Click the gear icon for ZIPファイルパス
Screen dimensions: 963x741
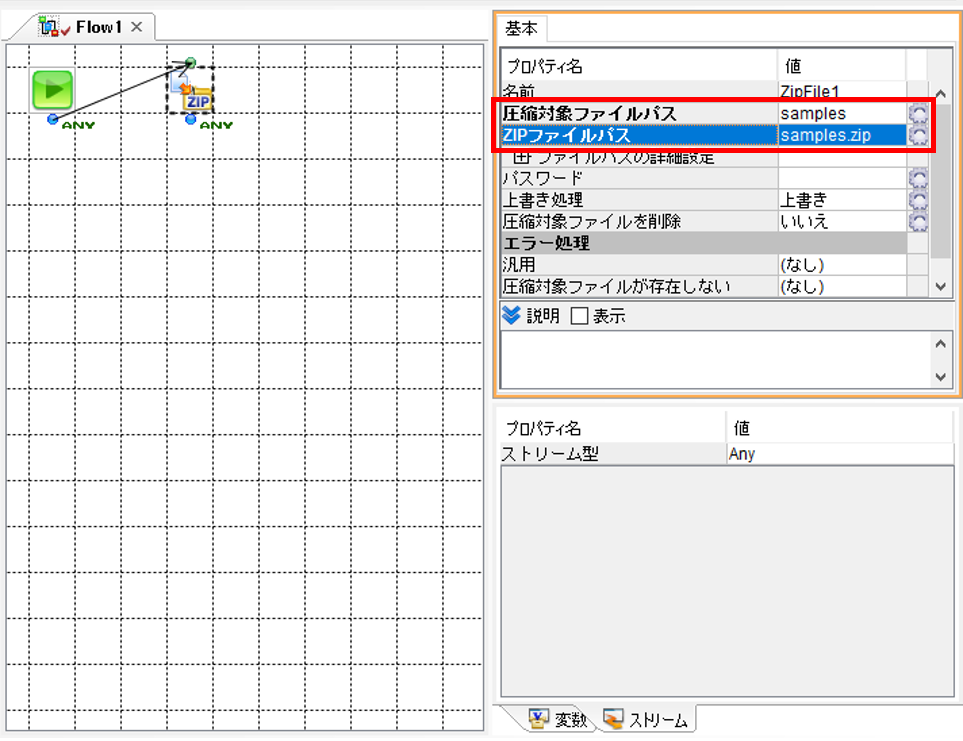coord(919,135)
